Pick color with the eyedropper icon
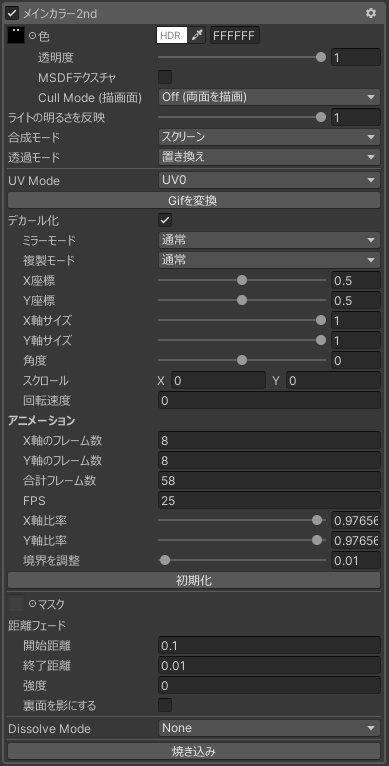389x766 pixels. point(197,36)
